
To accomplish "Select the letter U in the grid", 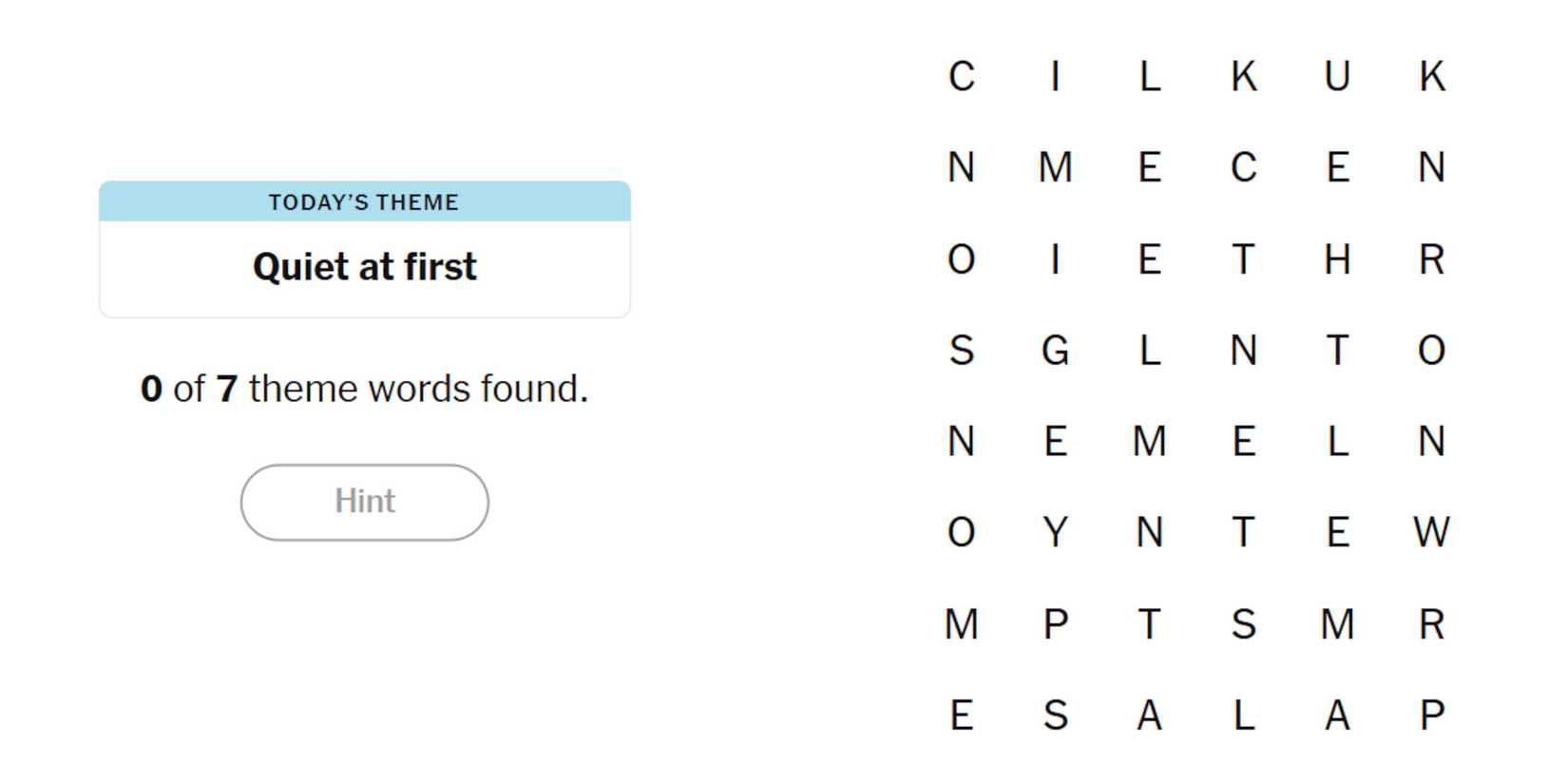I will 1337,76.
